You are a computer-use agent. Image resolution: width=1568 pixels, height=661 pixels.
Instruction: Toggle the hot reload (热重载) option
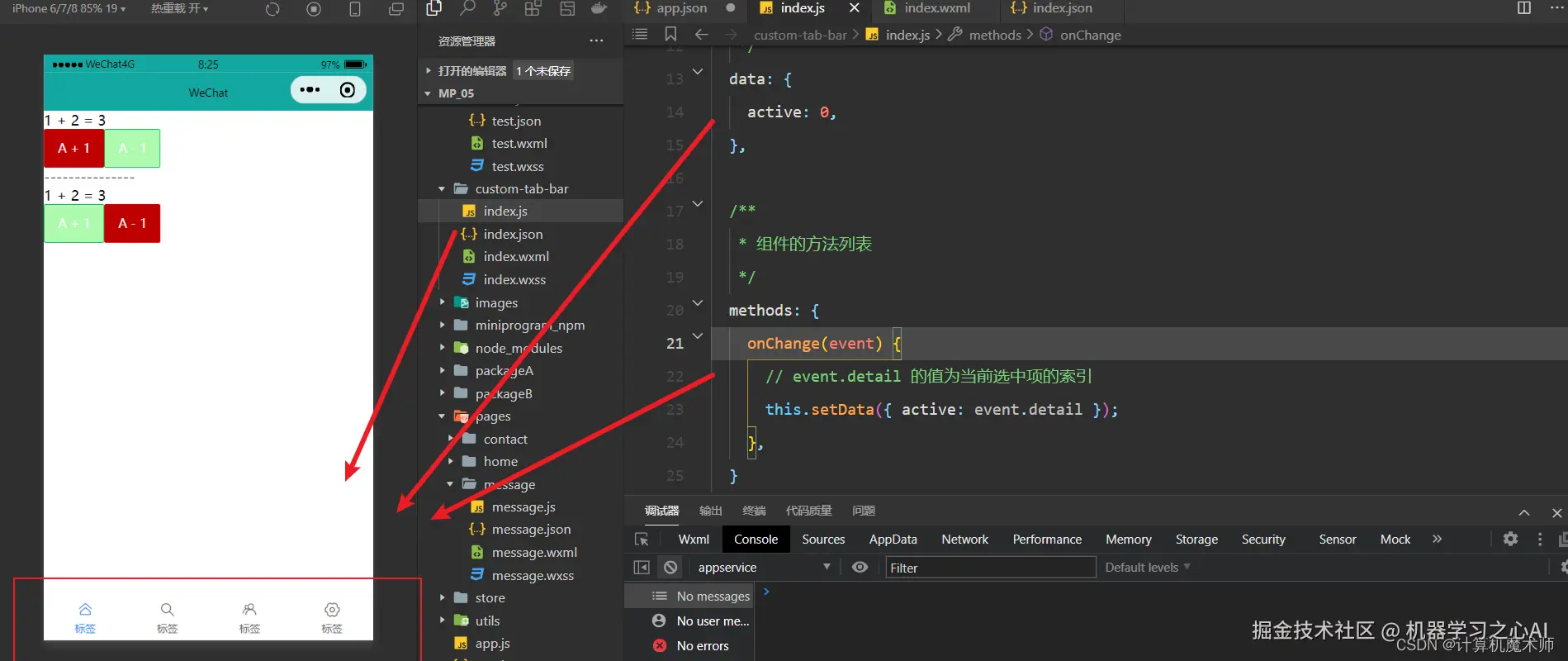click(179, 8)
